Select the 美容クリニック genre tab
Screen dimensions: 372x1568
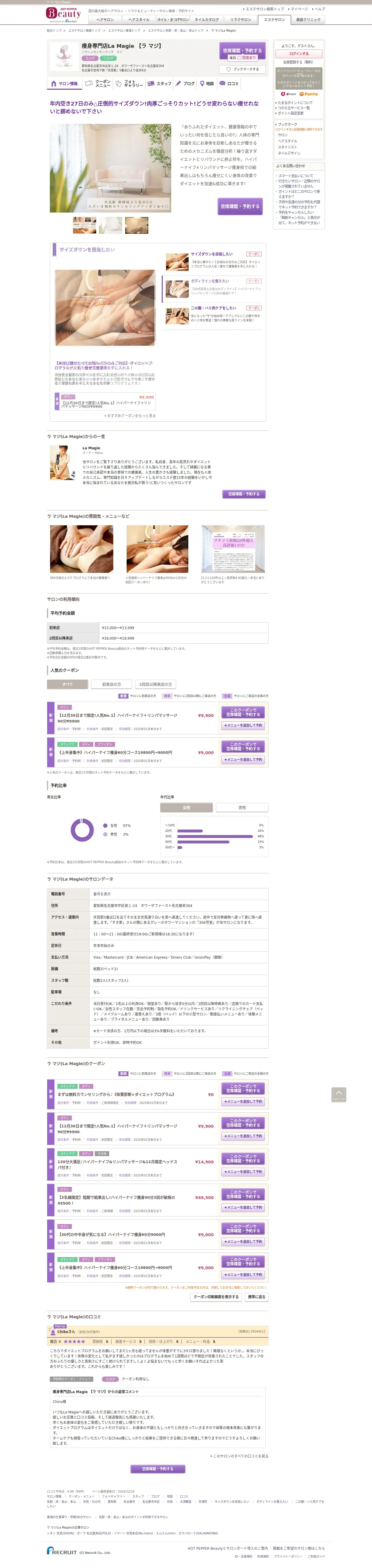pyautogui.click(x=308, y=19)
